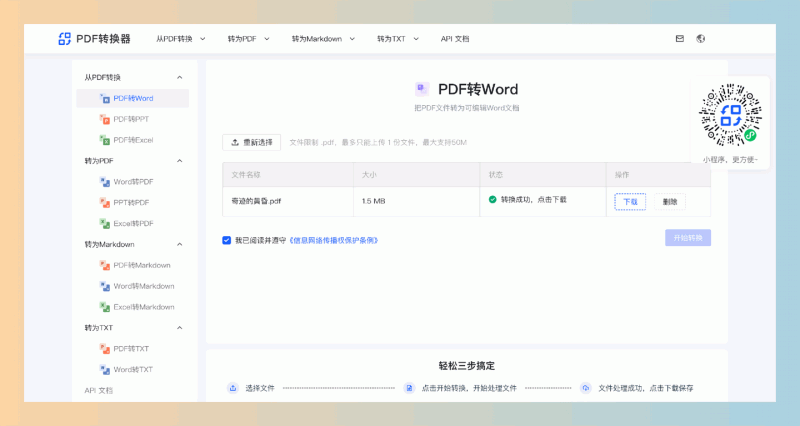The image size is (800, 426).
Task: Click the purple icon beside PDF转Word title
Action: click(x=422, y=89)
